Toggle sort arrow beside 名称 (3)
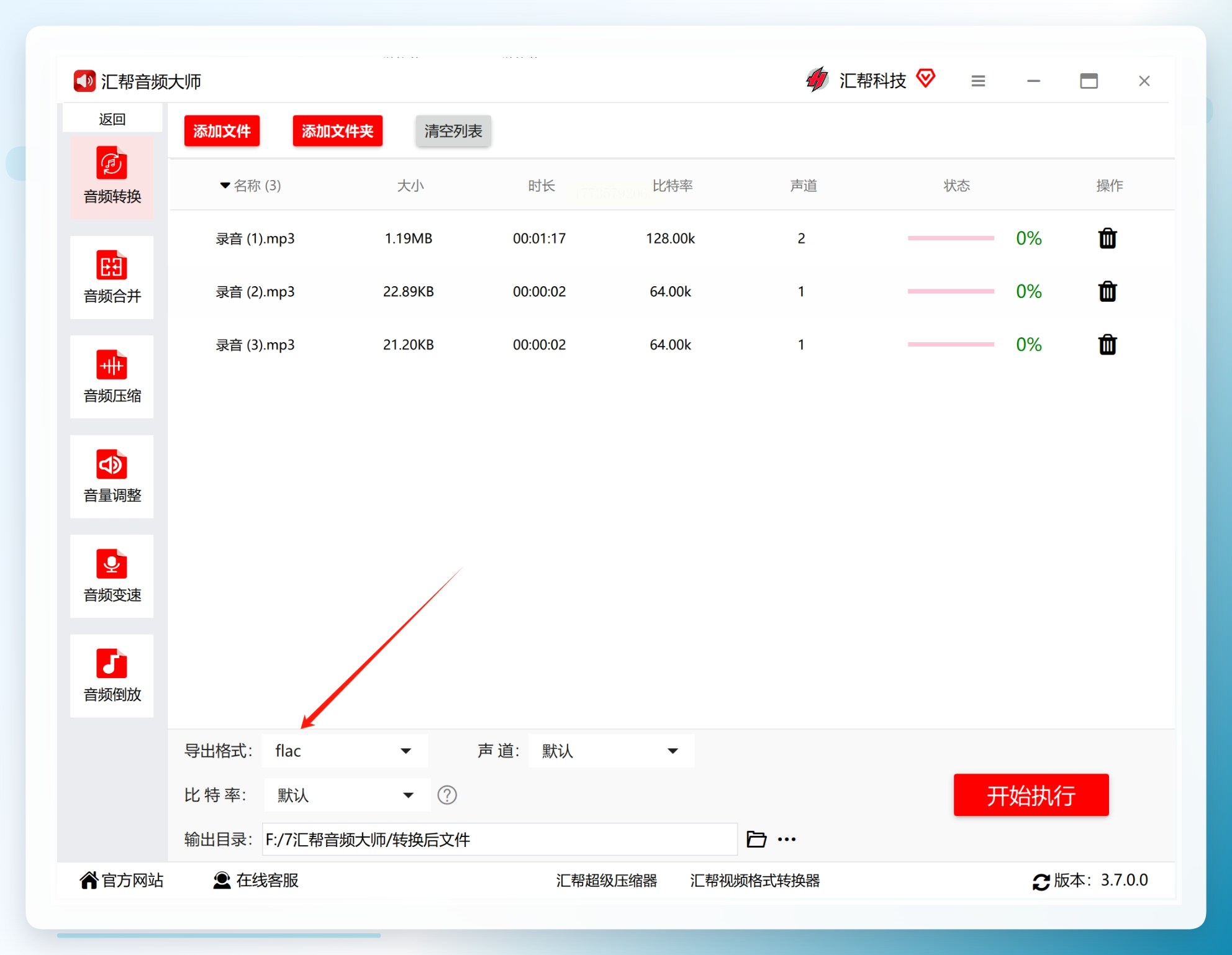The width and height of the screenshot is (1232, 955). point(225,186)
